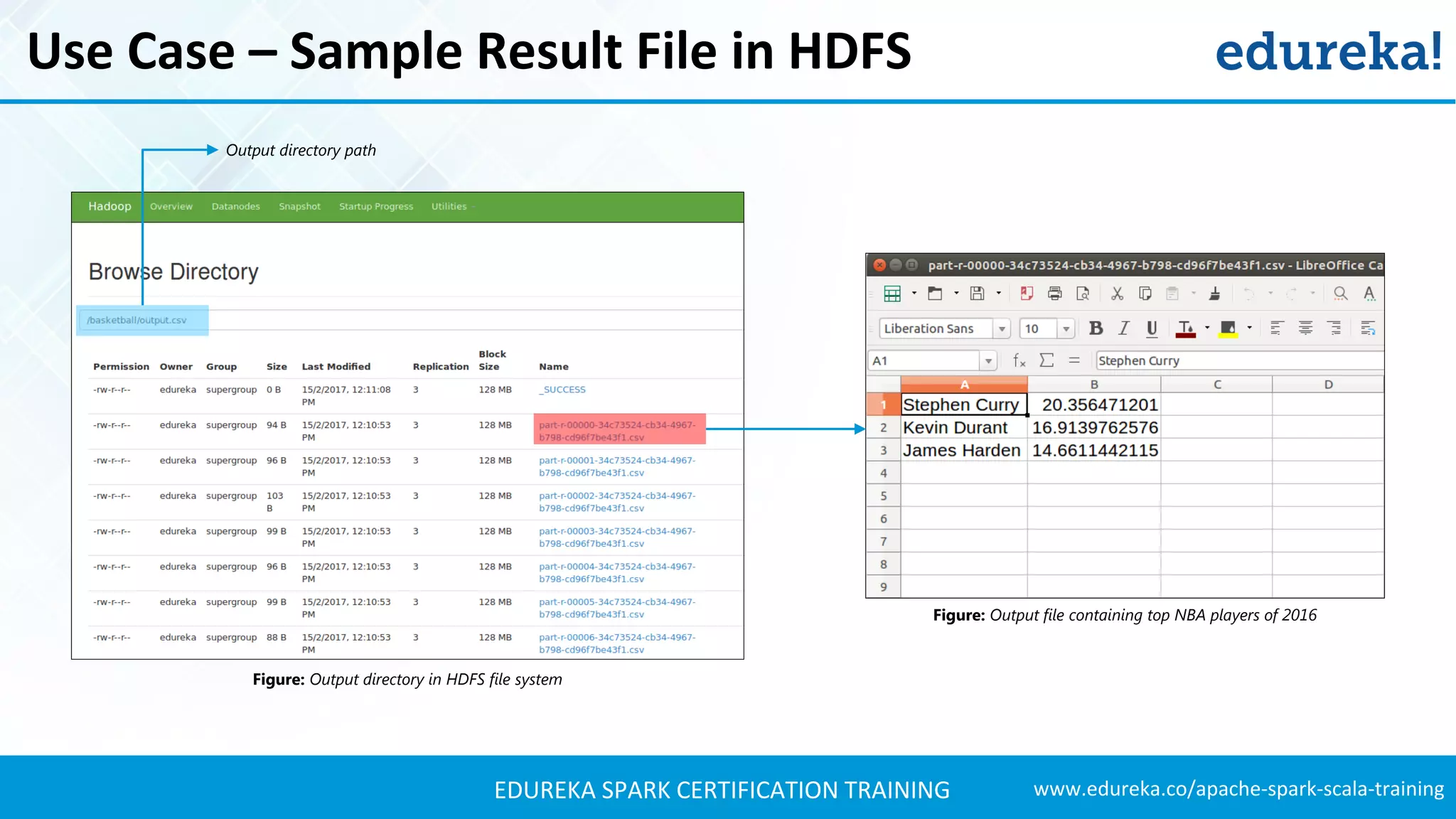
Task: Click the Cut scissors icon
Action: pyautogui.click(x=1117, y=294)
